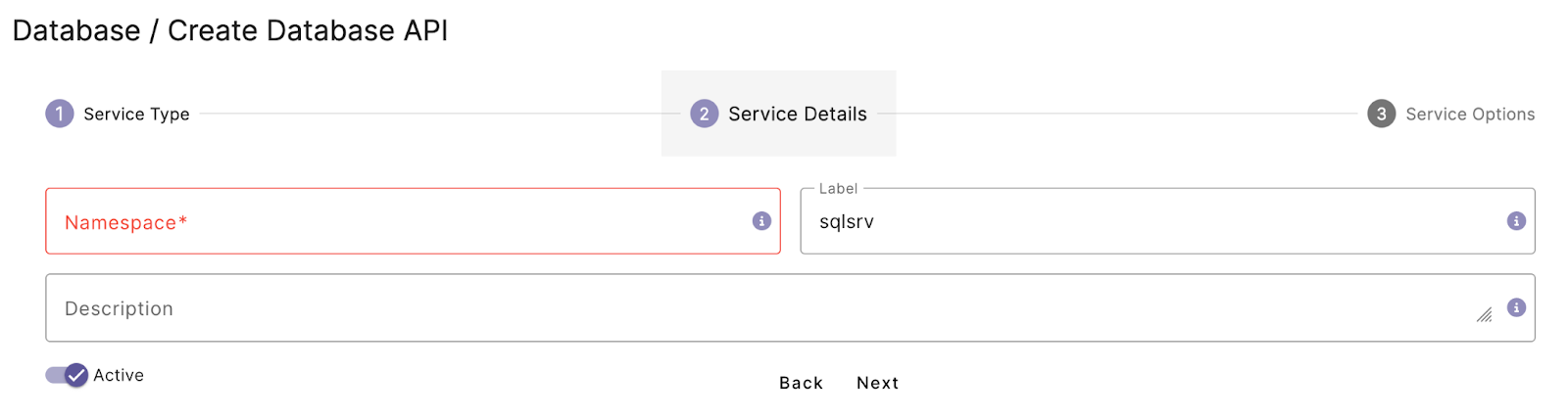Open the Database breadcrumb in the title
1568x418 pixels.
point(76,30)
